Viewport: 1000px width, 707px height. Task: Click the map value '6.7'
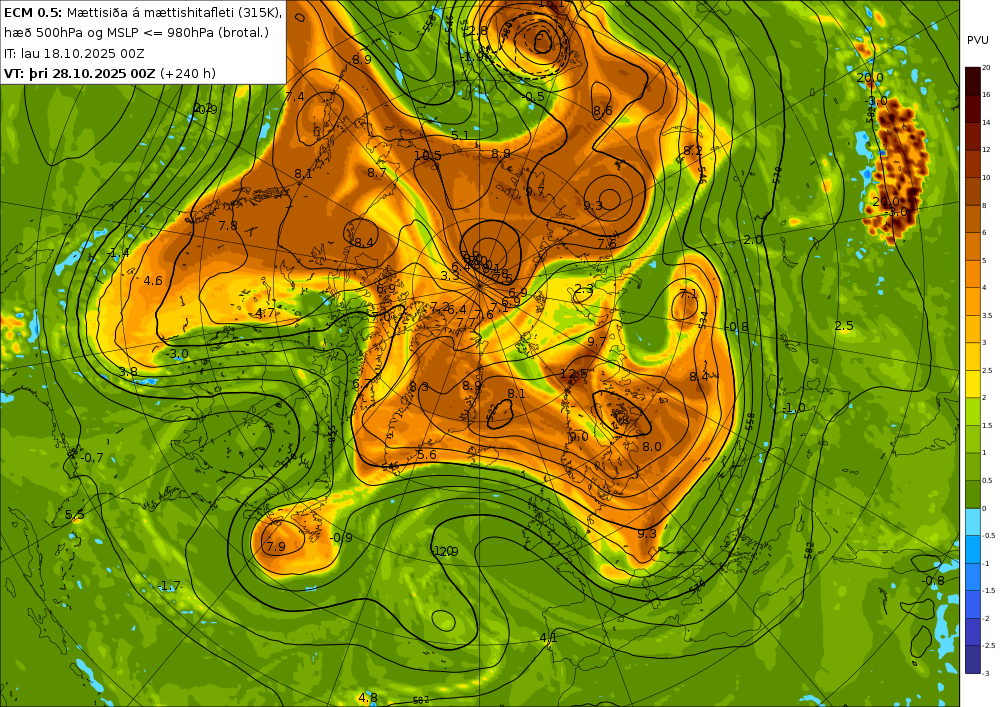pos(362,384)
